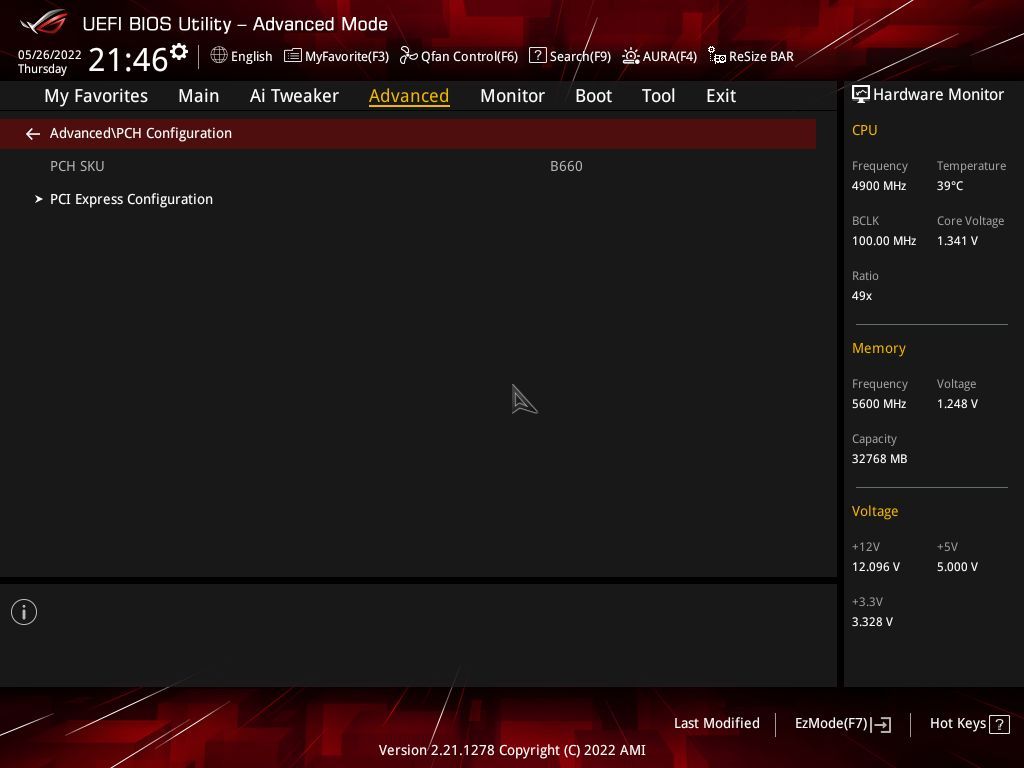Image resolution: width=1024 pixels, height=768 pixels.
Task: Click the globe language icon
Action: point(219,56)
